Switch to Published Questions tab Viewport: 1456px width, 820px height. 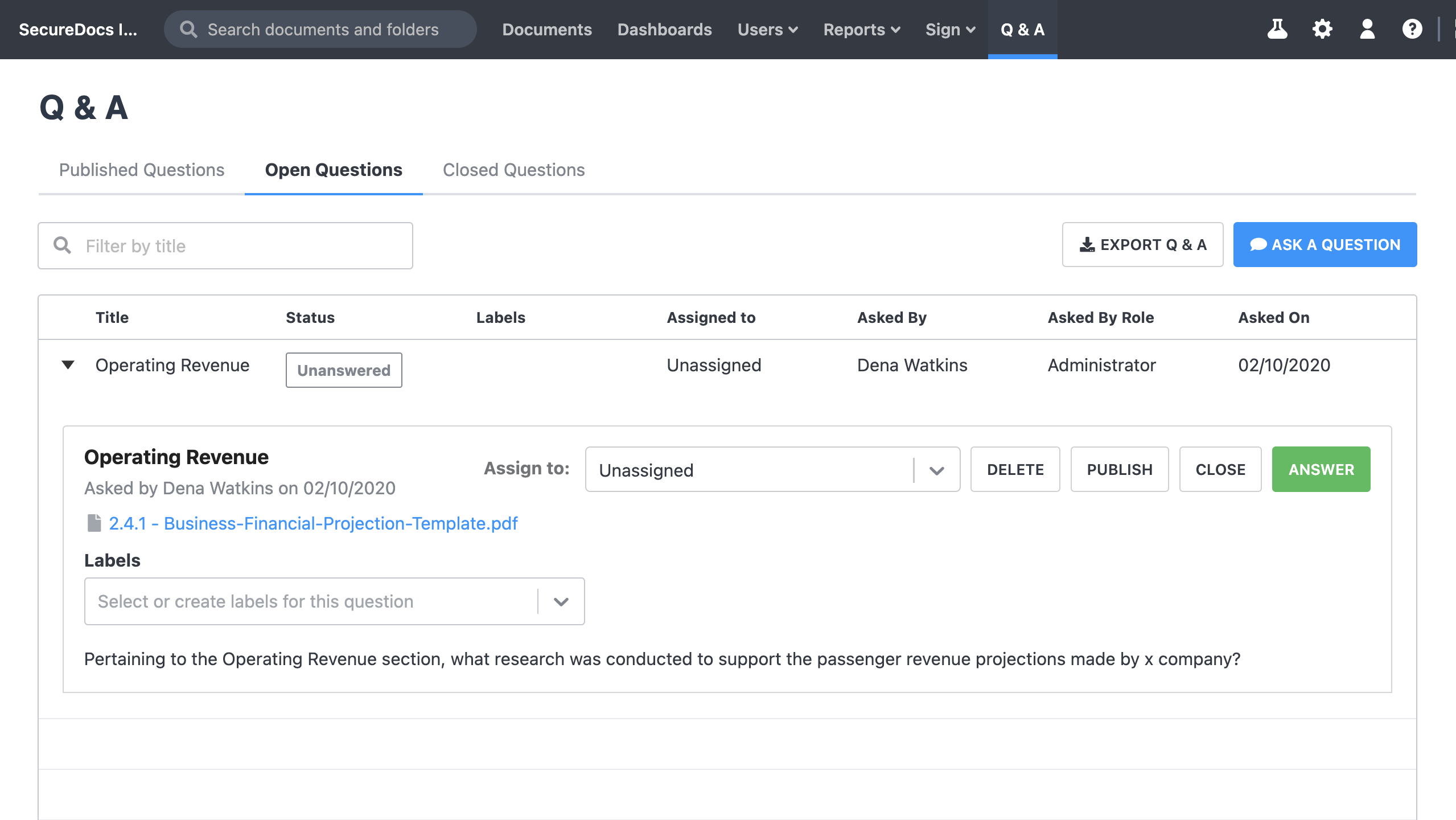141,169
